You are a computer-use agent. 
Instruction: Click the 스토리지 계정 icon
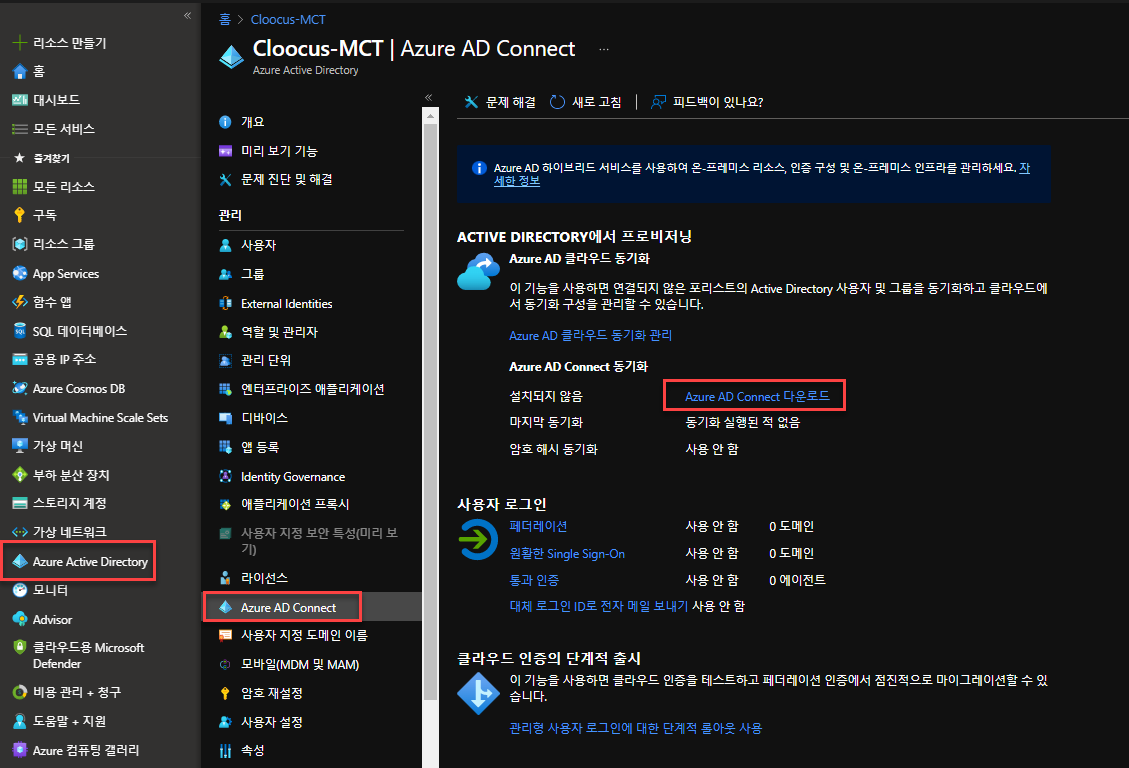(x=19, y=503)
